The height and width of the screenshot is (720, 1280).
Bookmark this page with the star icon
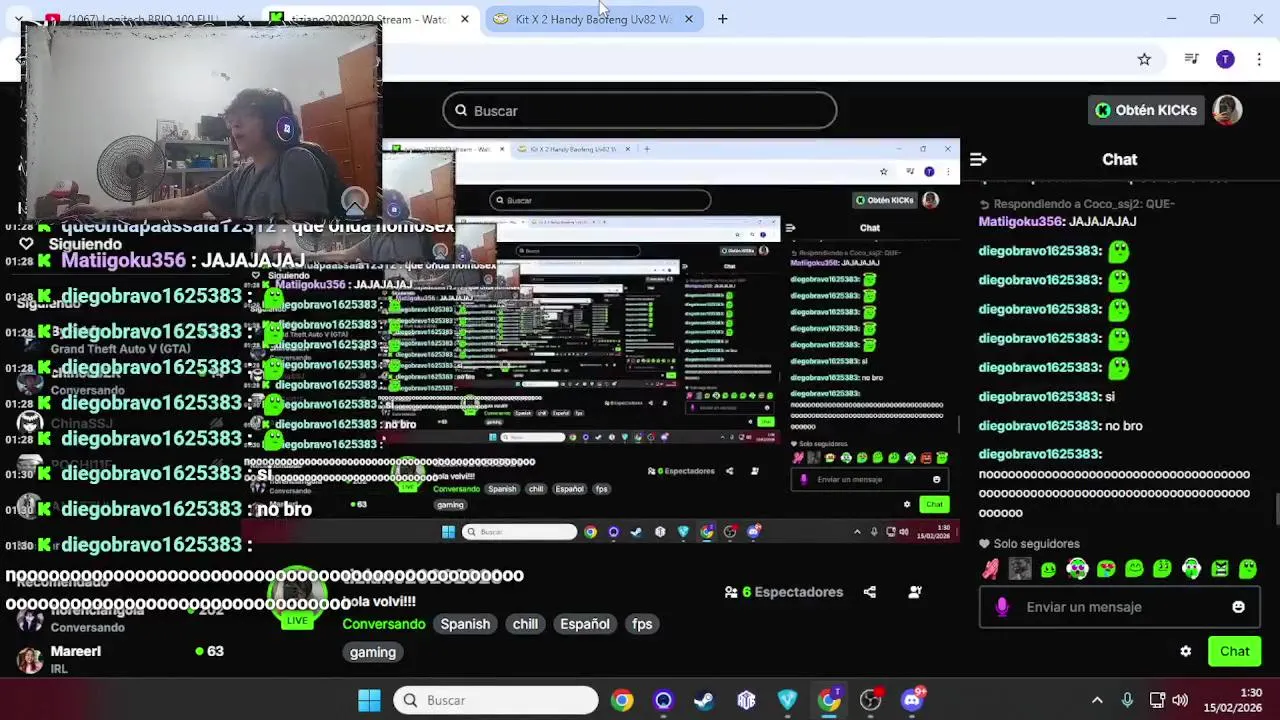(x=1144, y=60)
